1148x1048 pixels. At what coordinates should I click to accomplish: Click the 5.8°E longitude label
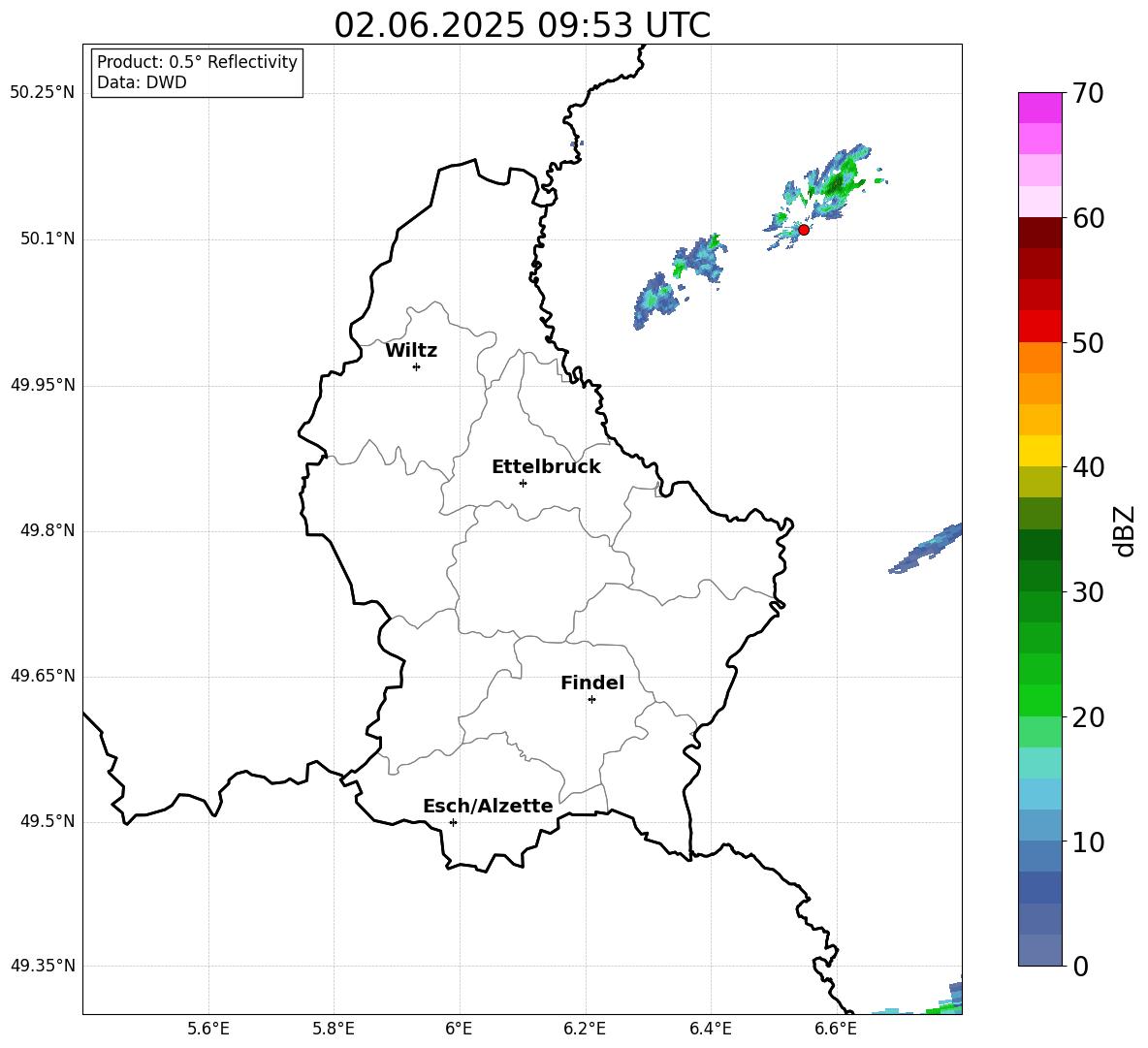coord(334,1029)
